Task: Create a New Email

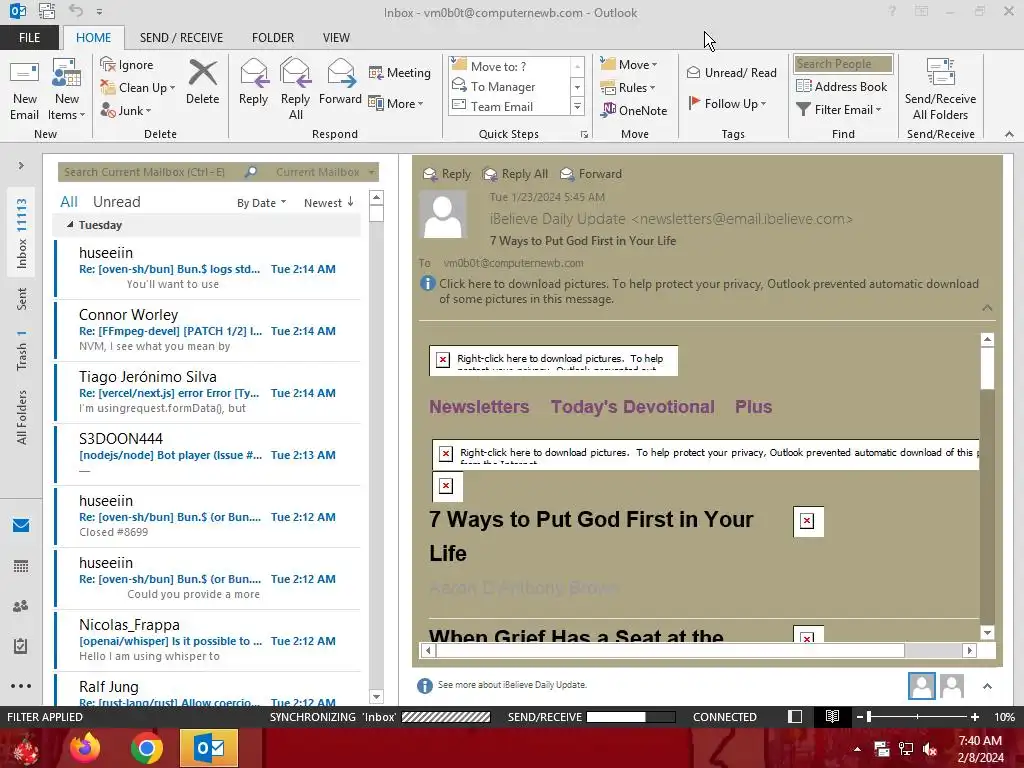Action: pyautogui.click(x=24, y=90)
